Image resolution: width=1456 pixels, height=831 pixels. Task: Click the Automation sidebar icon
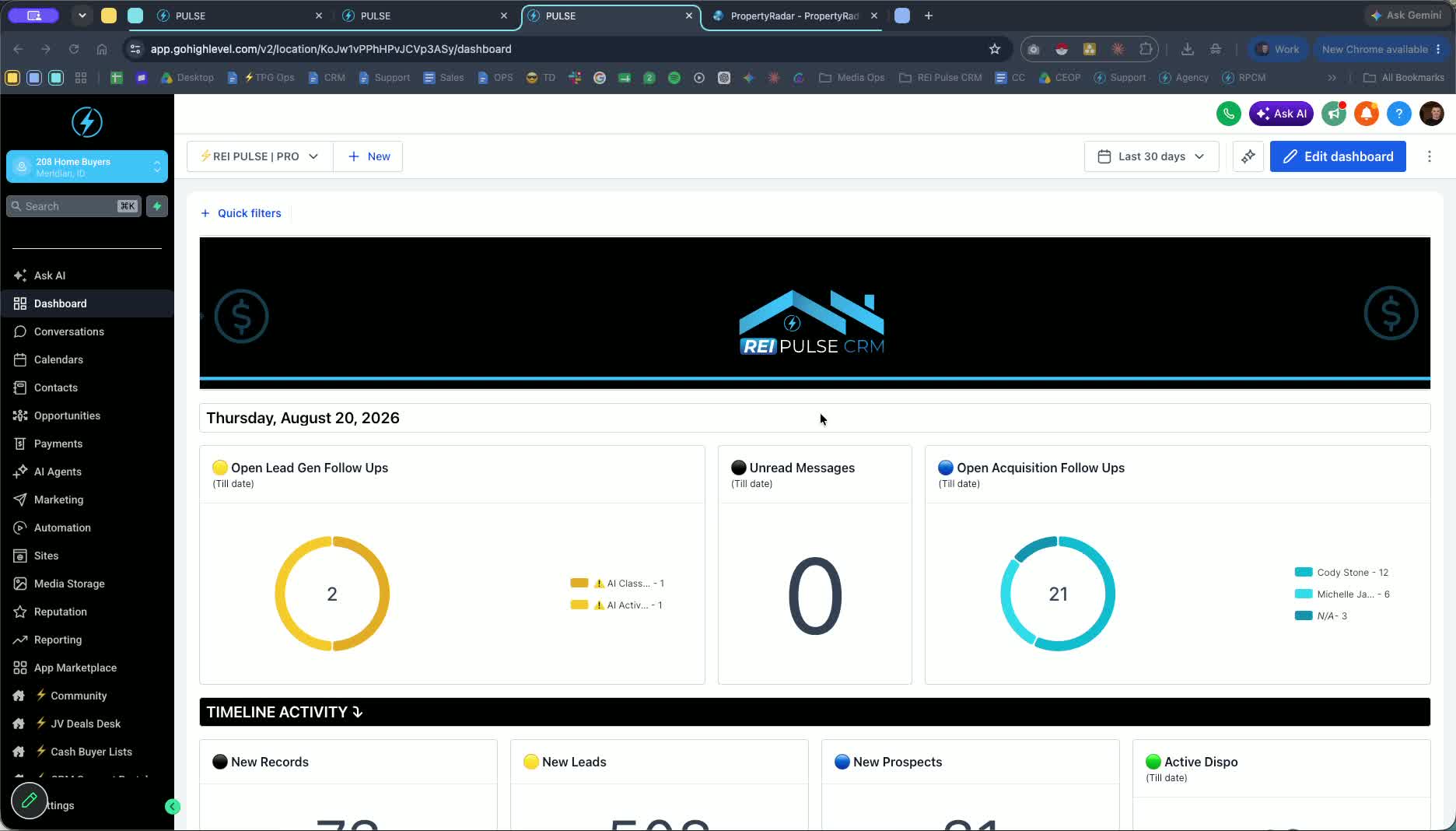coord(20,528)
